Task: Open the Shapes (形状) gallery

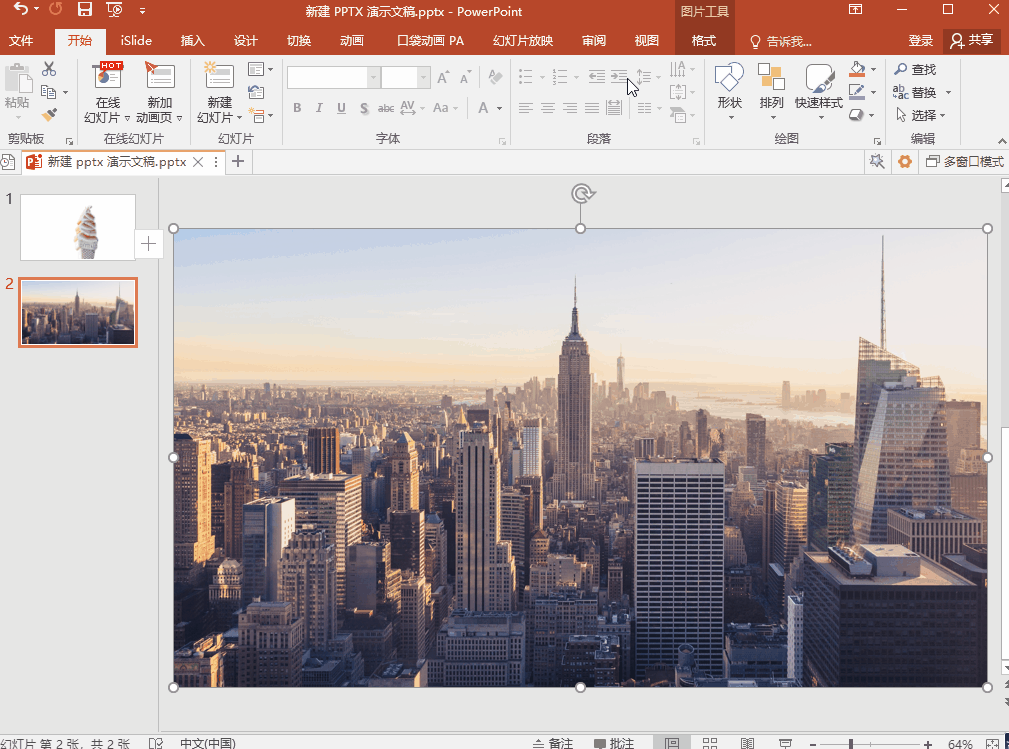Action: coord(730,88)
